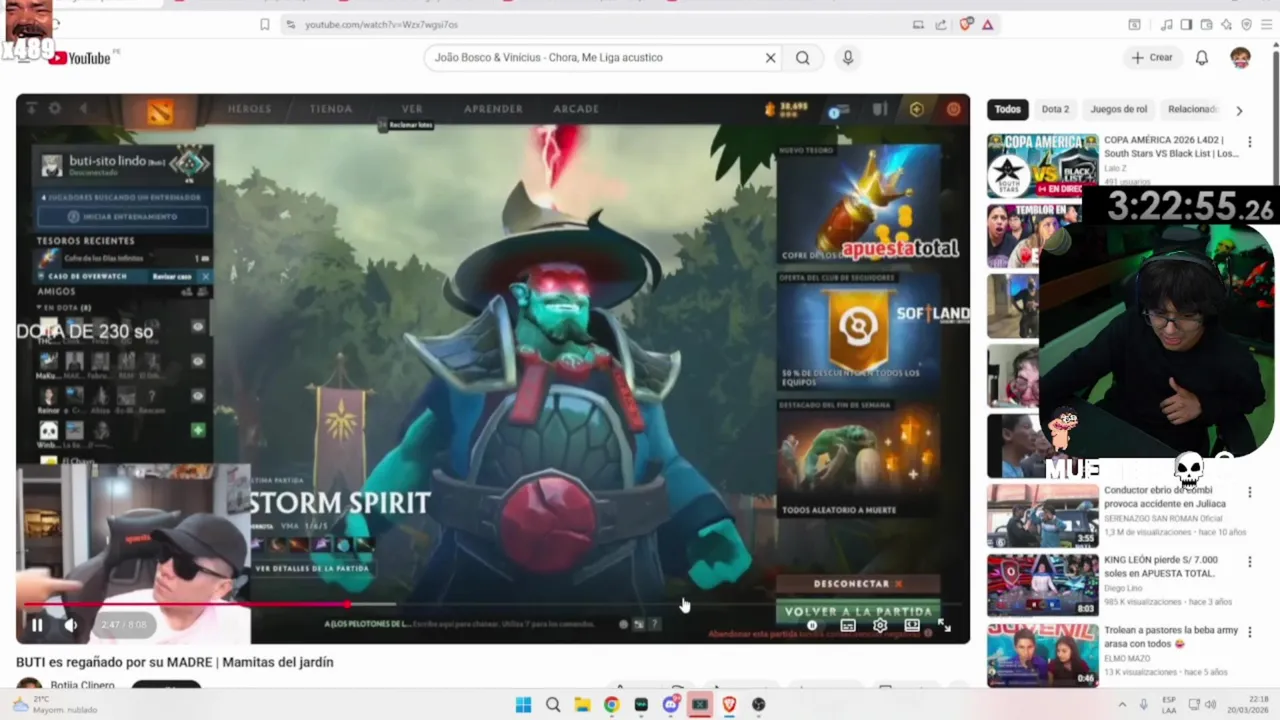1280x720 pixels.
Task: Run the search with the magnifier button
Action: tap(802, 58)
